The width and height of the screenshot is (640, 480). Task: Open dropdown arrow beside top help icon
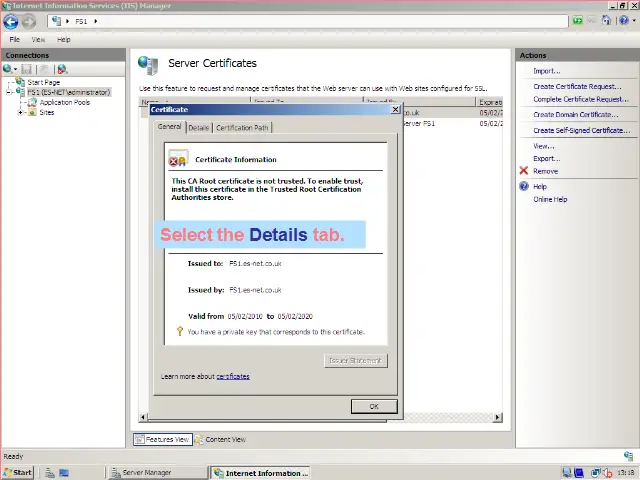(634, 20)
